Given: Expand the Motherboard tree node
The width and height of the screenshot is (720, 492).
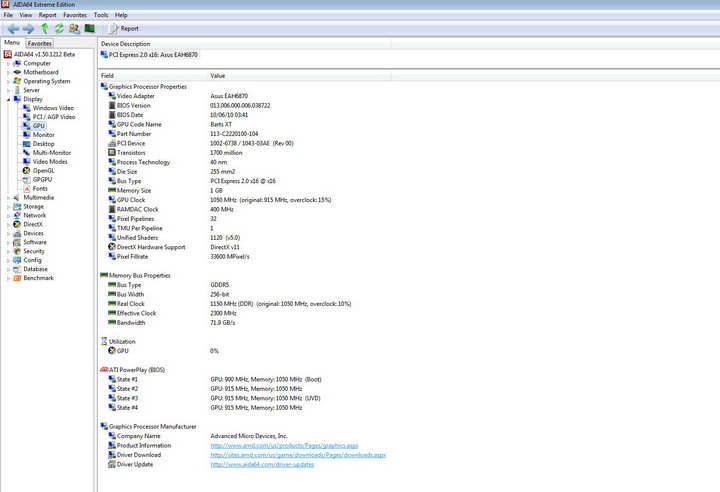Looking at the screenshot, I should (8, 73).
